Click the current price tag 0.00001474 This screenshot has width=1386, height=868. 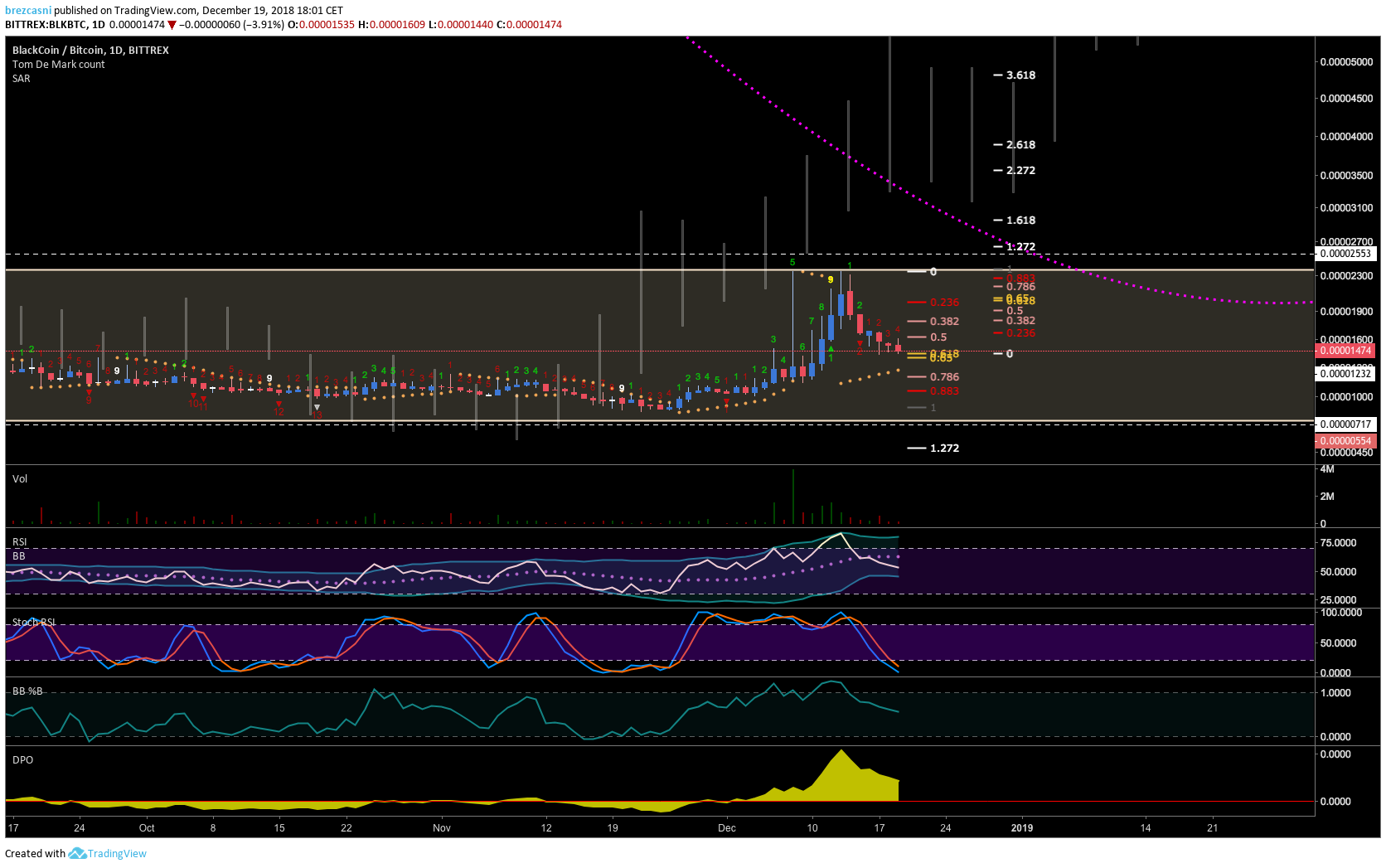tap(1345, 351)
